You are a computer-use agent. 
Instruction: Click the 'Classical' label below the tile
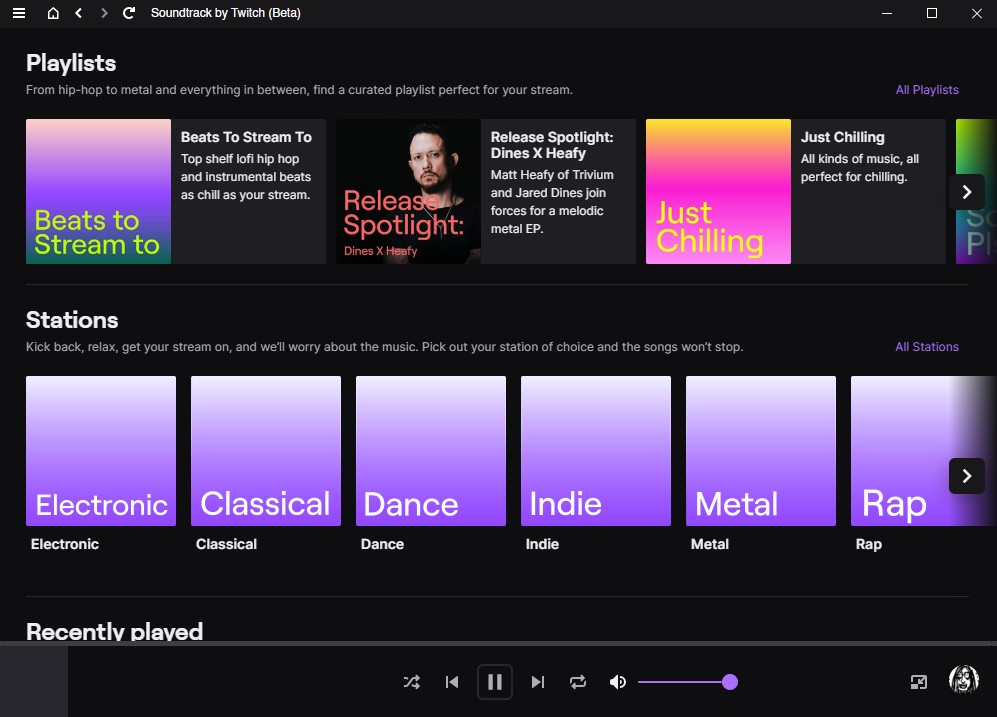click(x=226, y=544)
